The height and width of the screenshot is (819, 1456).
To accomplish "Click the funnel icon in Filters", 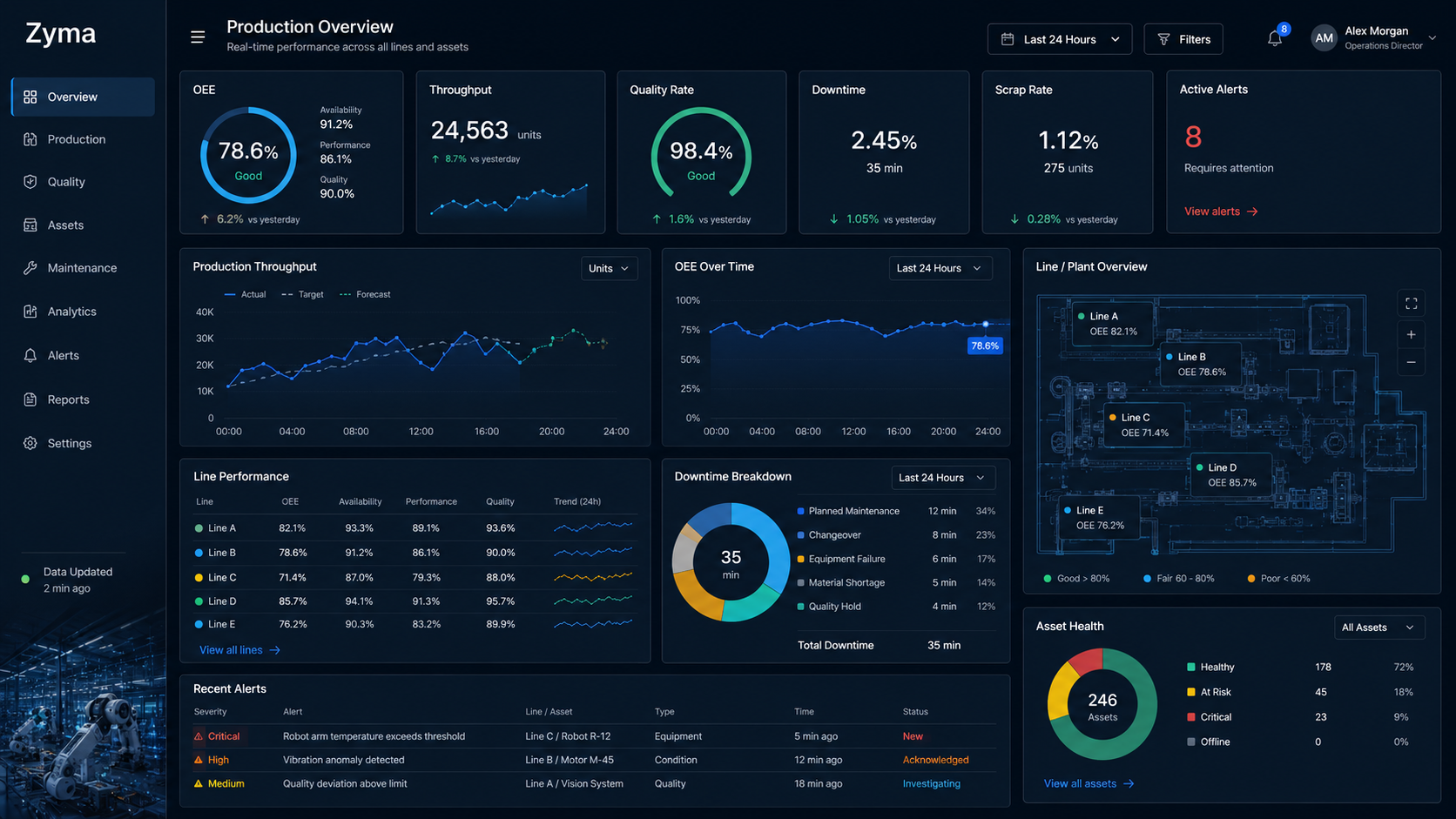I will tap(1163, 39).
